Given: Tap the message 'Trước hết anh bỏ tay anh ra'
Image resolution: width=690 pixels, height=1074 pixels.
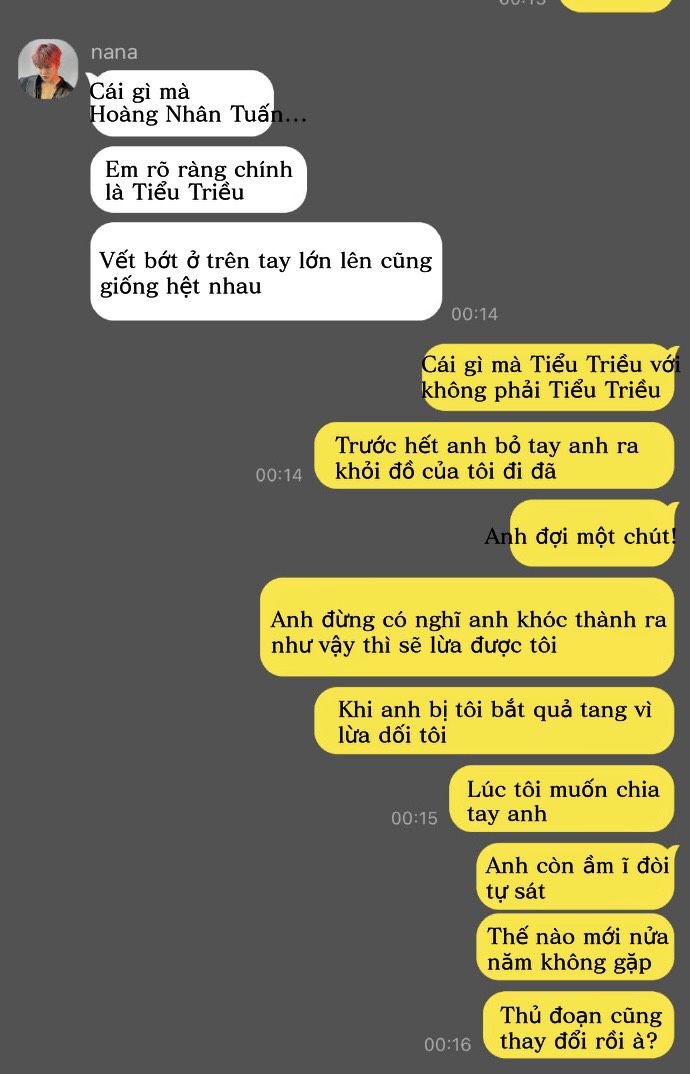Looking at the screenshot, I should pyautogui.click(x=494, y=456).
